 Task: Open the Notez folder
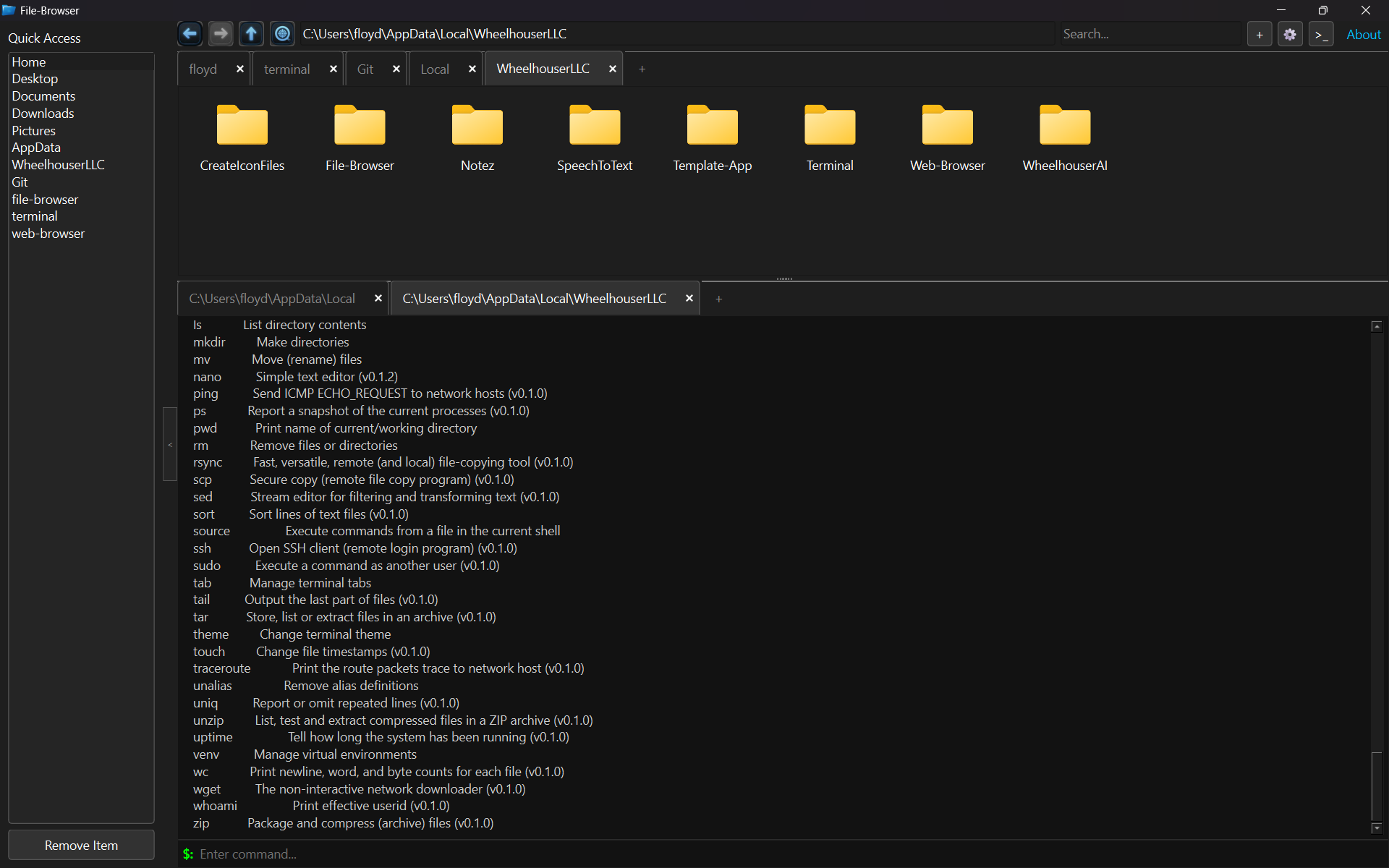477,138
